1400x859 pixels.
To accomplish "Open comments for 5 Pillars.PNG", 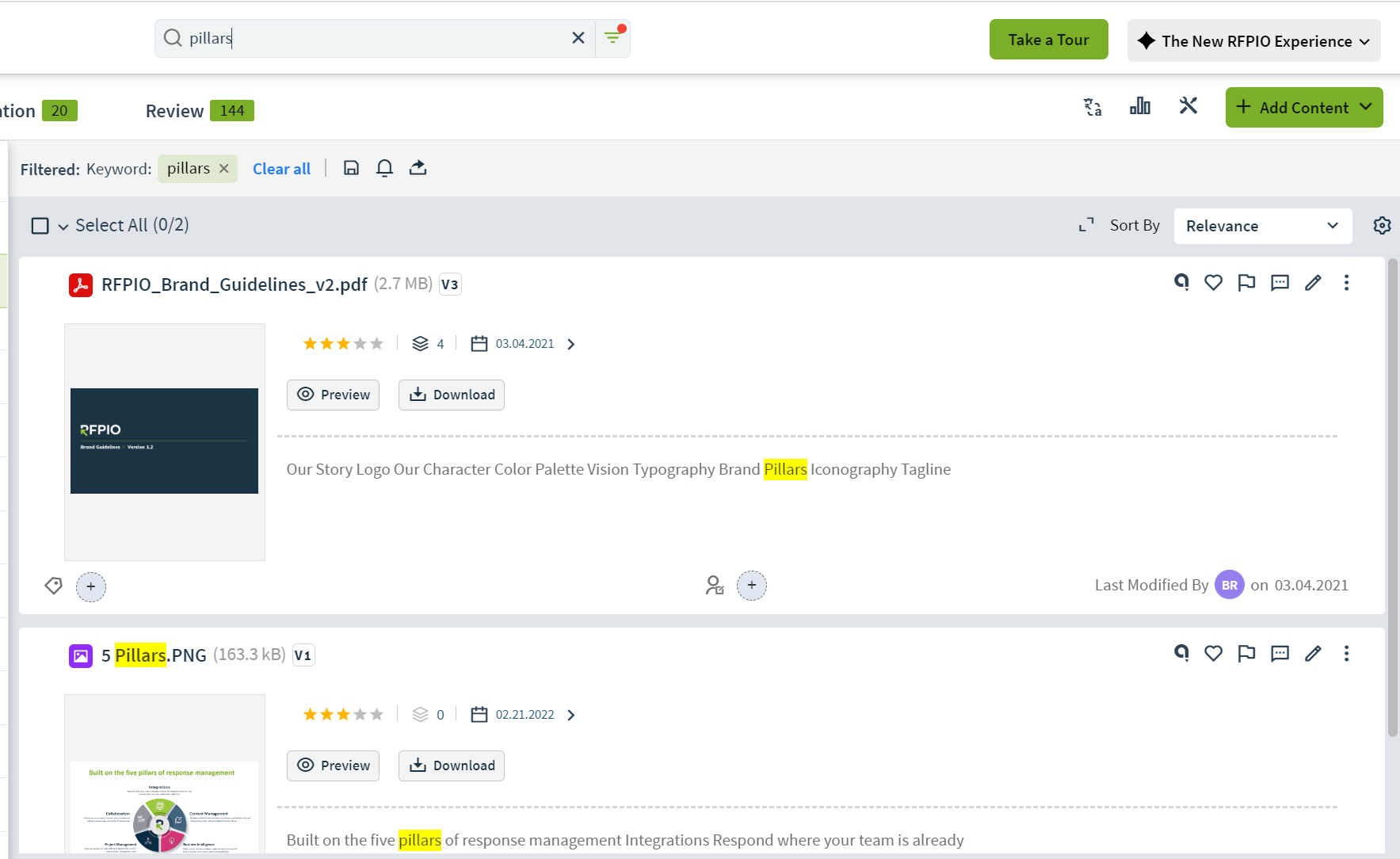I will point(1280,654).
